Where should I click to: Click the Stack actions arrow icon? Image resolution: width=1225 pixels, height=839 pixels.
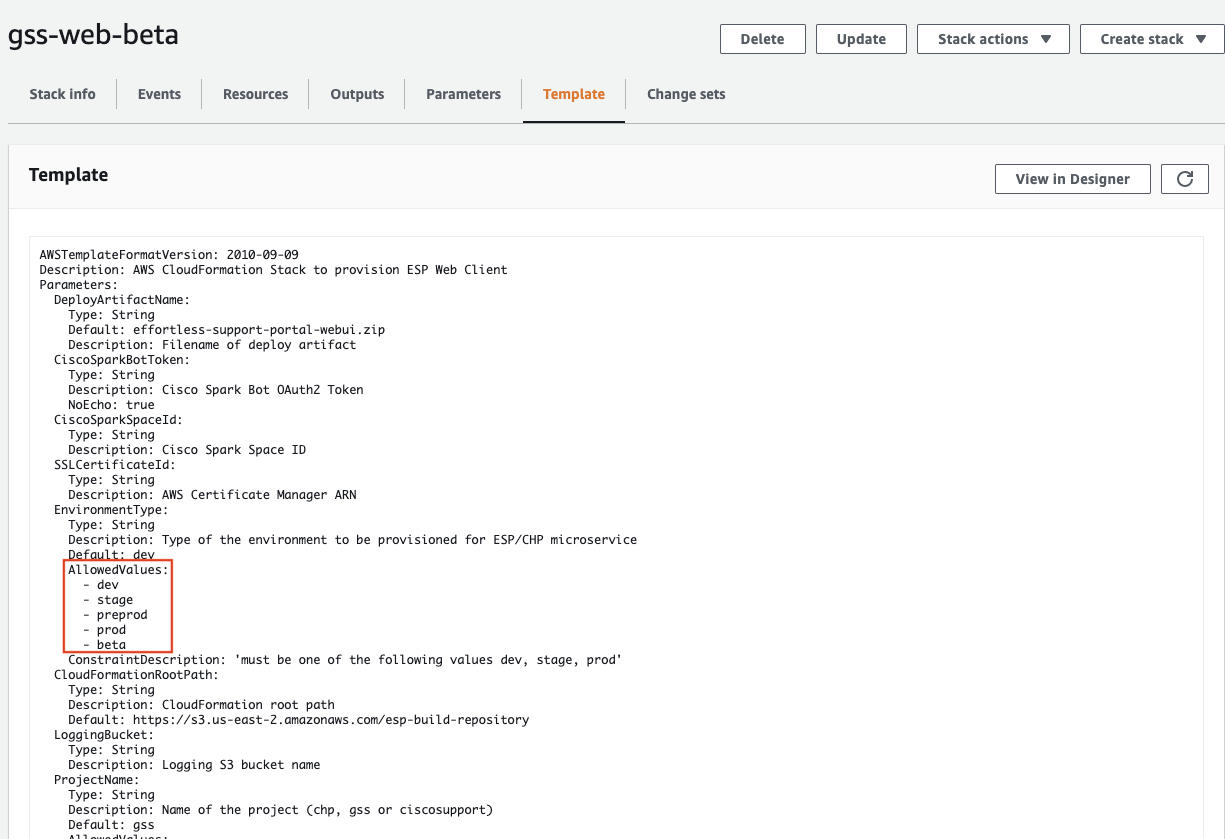tap(1046, 39)
